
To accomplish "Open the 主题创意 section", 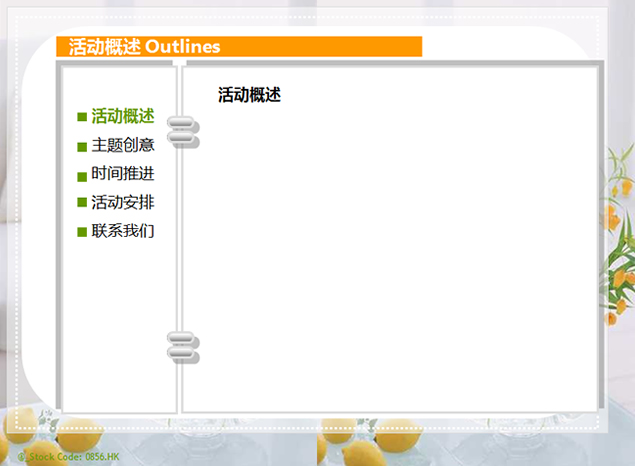I will 122,145.
